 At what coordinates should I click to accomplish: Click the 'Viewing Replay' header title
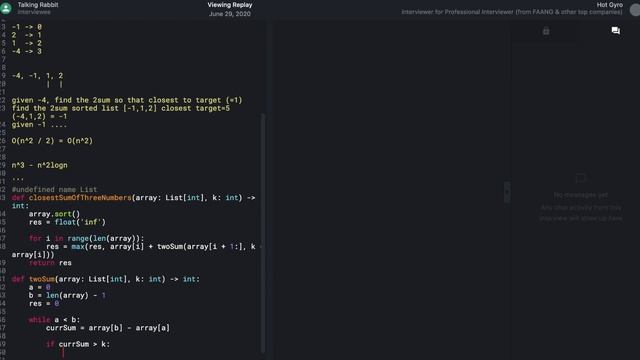pos(230,5)
